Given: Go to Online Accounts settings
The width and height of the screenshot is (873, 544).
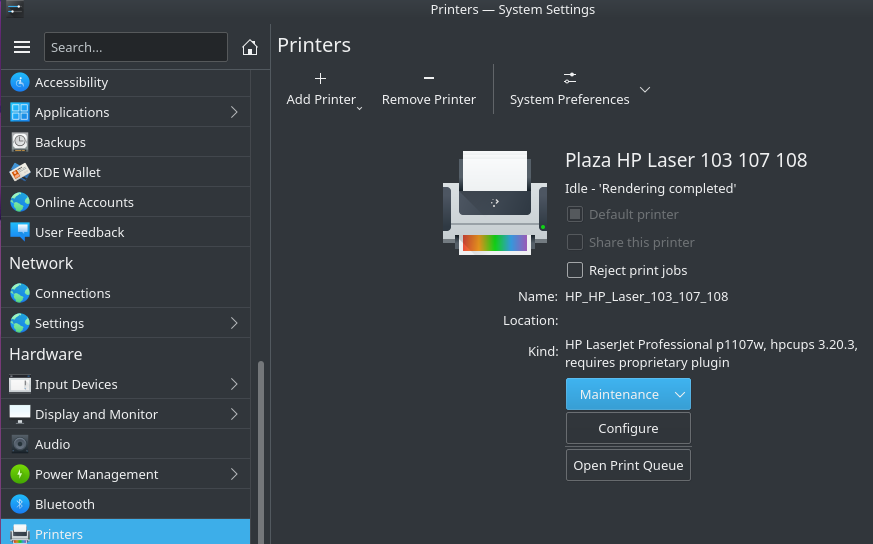Looking at the screenshot, I should tap(84, 202).
